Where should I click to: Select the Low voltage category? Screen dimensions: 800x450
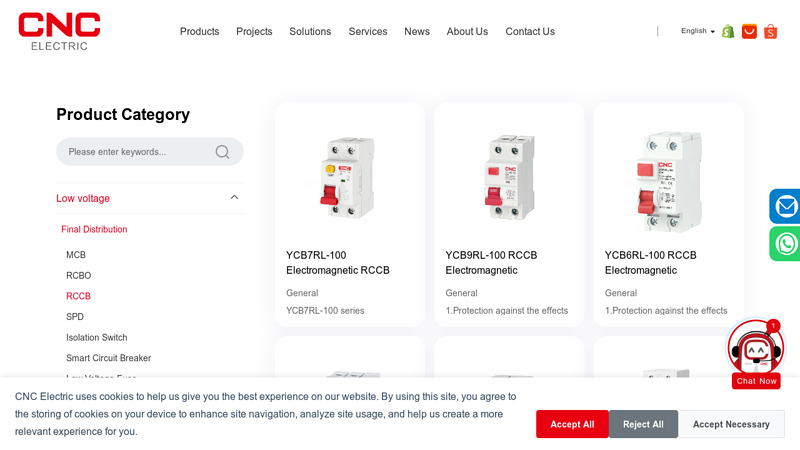pyautogui.click(x=83, y=198)
